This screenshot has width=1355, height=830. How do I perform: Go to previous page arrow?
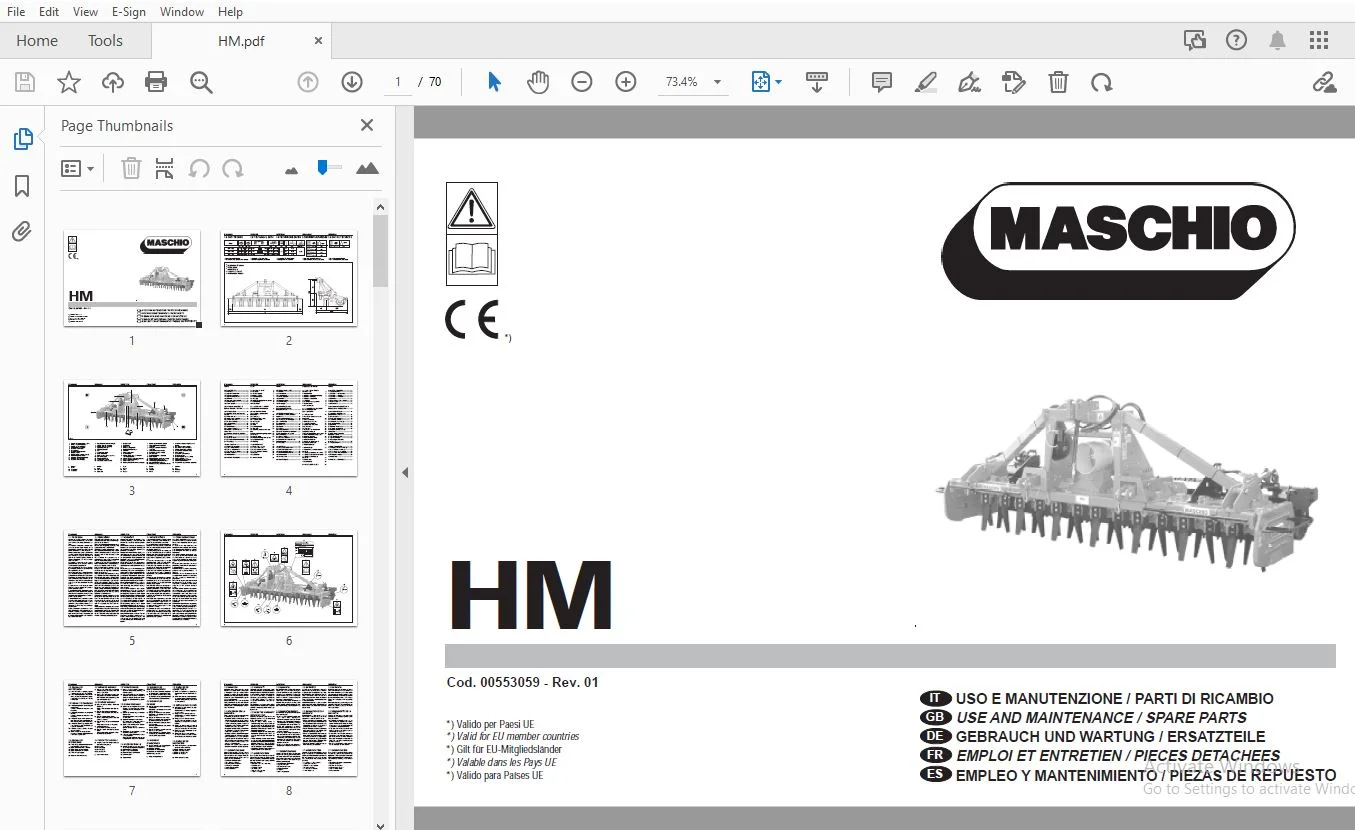click(x=308, y=82)
